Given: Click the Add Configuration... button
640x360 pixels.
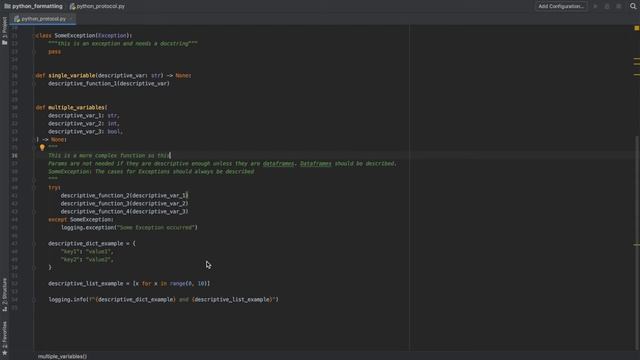Looking at the screenshot, I should [x=561, y=6].
